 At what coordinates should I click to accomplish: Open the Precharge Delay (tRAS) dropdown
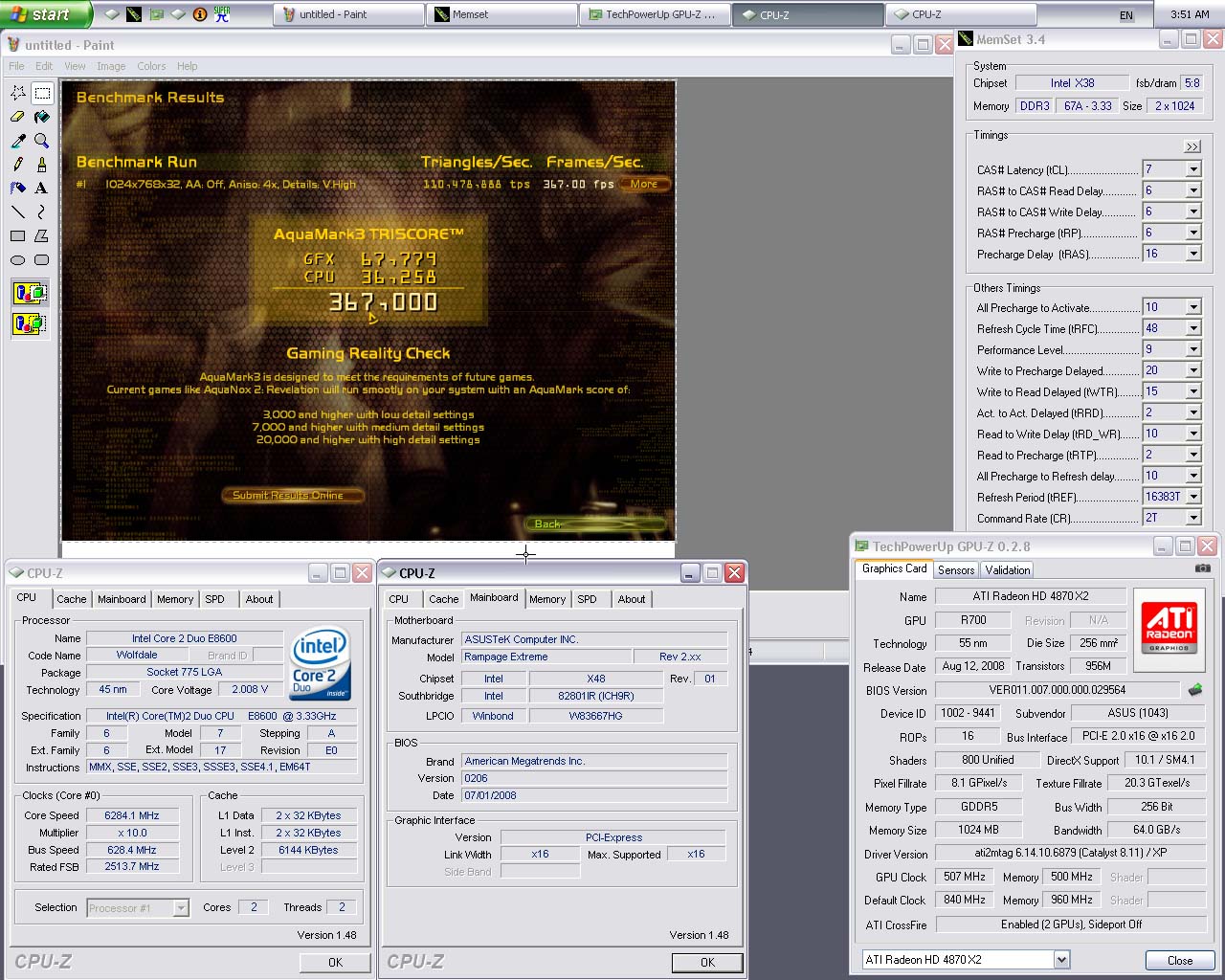tap(1193, 254)
